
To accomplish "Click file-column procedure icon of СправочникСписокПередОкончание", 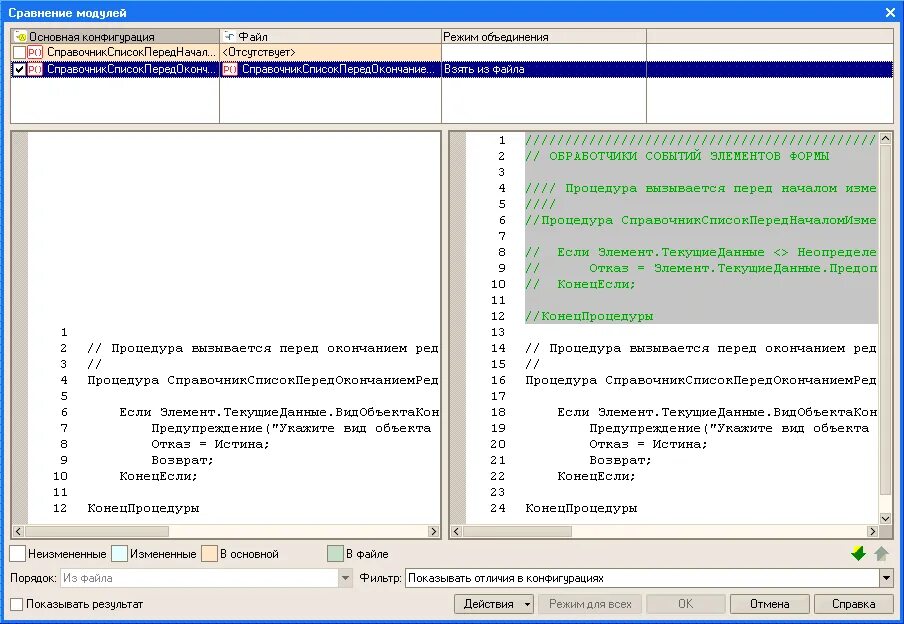I will point(229,69).
